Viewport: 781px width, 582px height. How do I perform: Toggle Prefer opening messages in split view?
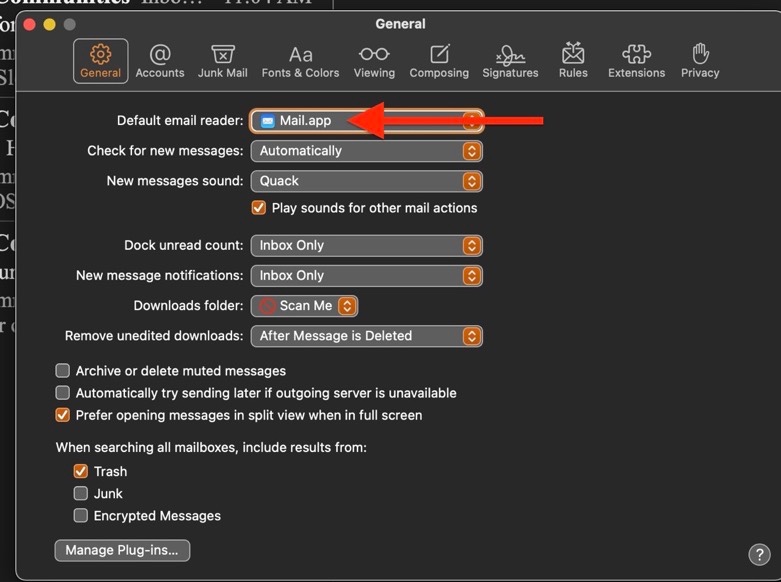62,415
